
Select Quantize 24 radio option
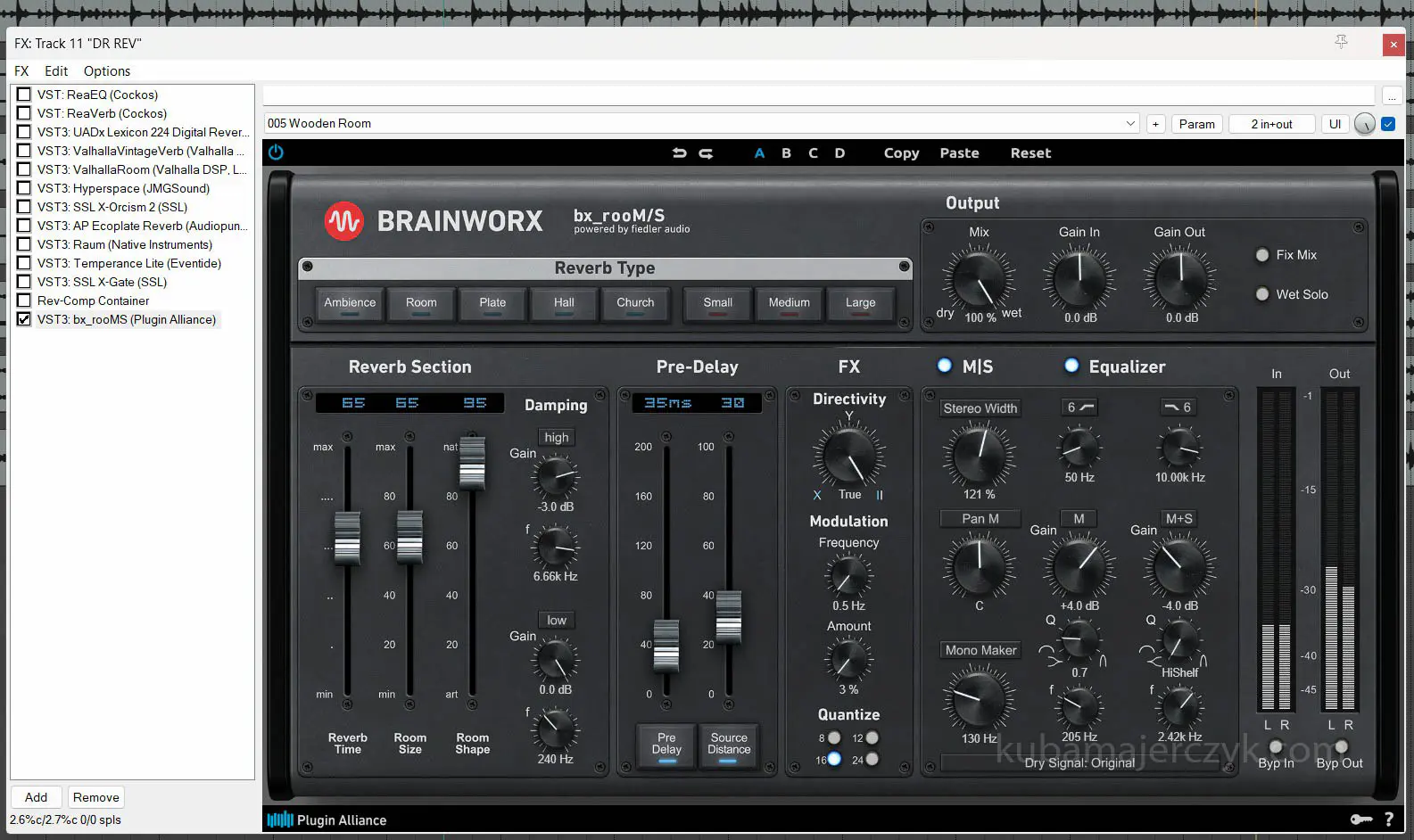[x=872, y=760]
